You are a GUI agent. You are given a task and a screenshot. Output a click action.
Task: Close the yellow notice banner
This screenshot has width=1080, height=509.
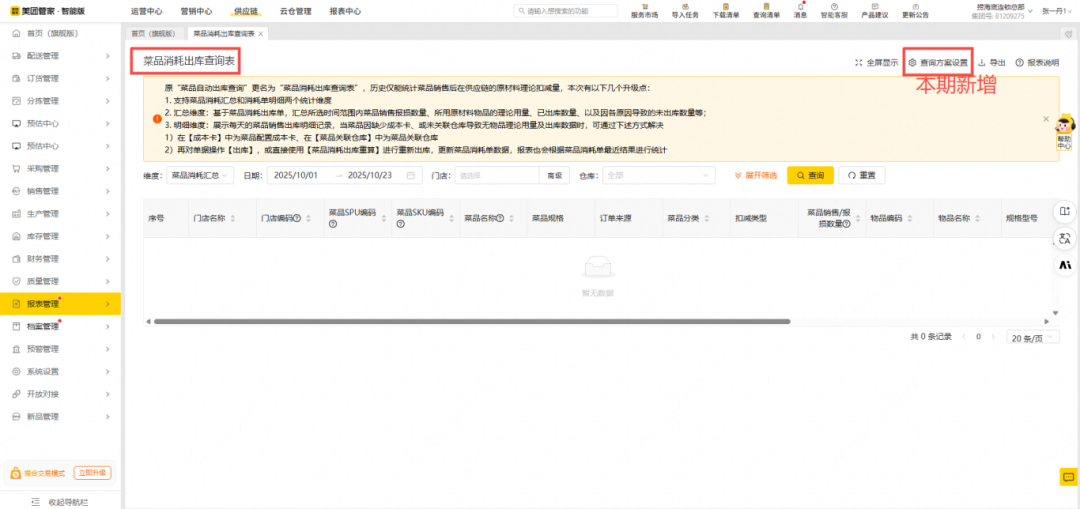click(x=1046, y=119)
